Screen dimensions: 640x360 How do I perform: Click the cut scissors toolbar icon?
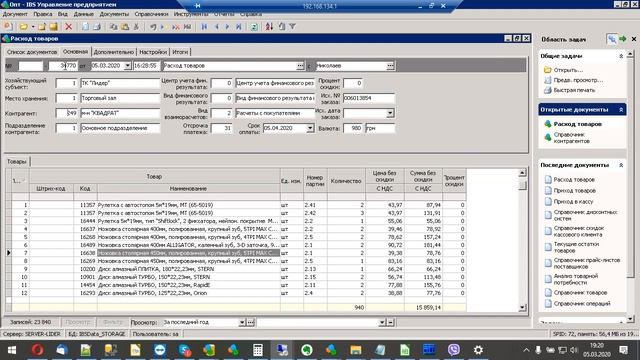136,27
